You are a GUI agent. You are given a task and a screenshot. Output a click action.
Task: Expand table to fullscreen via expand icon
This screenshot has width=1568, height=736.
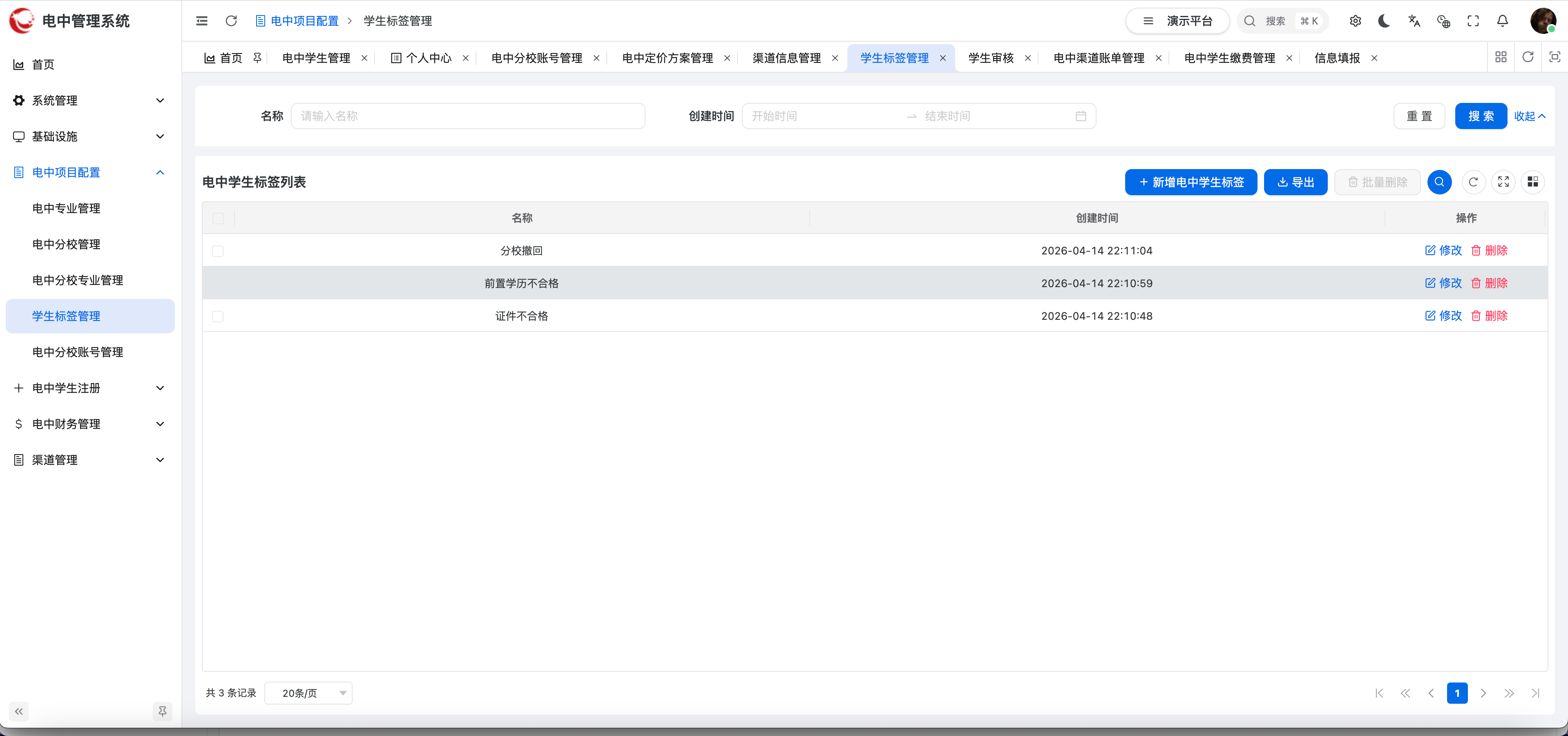[x=1503, y=181]
